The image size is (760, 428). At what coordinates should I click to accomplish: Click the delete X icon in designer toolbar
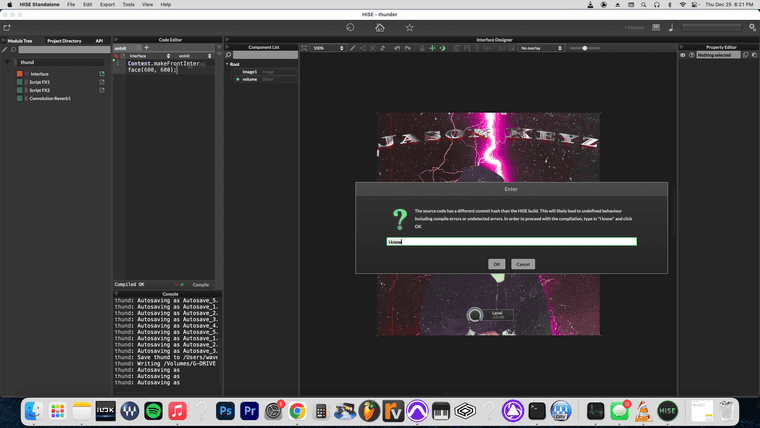[372, 48]
